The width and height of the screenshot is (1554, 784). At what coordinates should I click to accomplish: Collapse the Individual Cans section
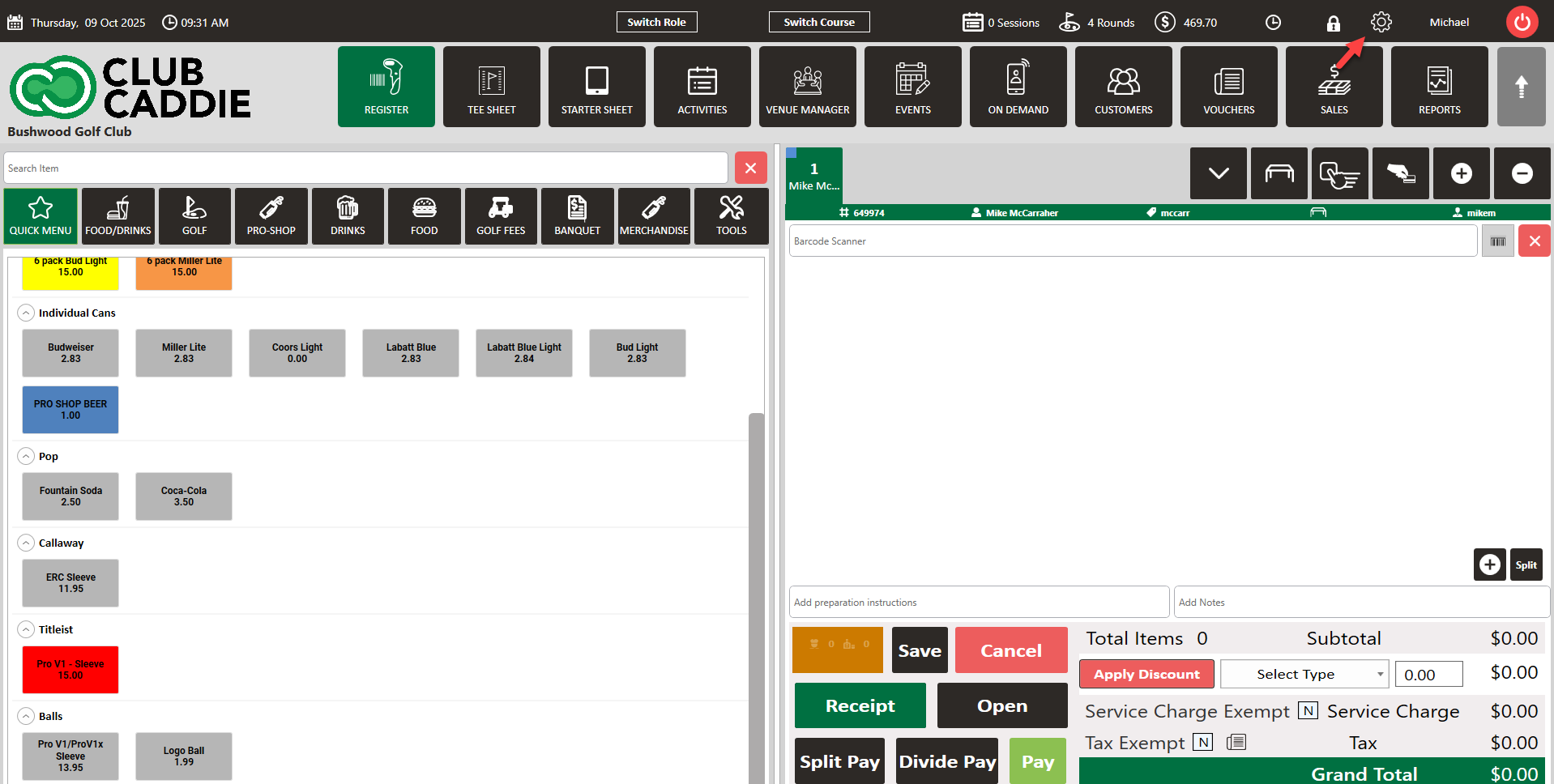click(x=26, y=313)
